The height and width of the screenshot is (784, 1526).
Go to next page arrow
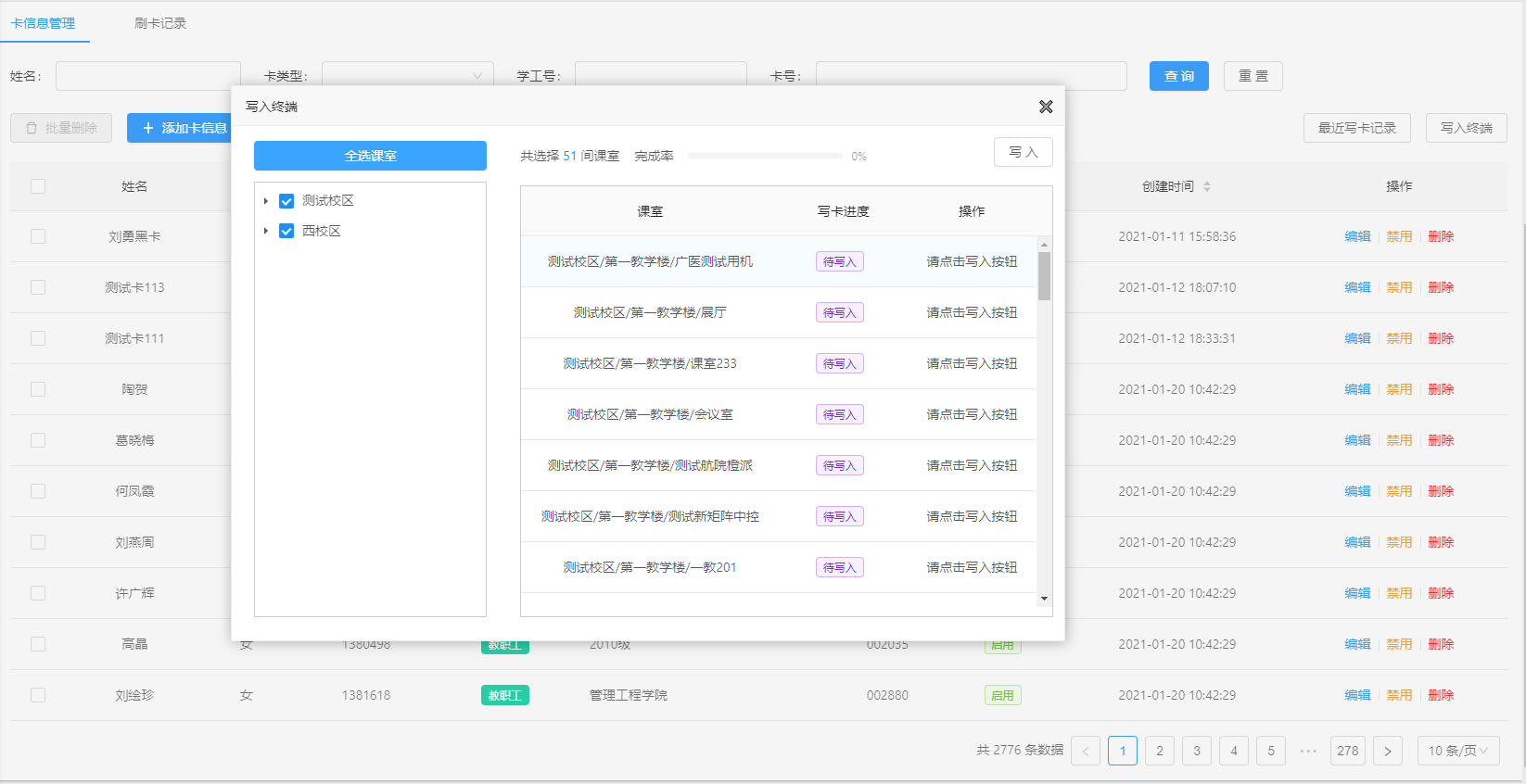1388,751
